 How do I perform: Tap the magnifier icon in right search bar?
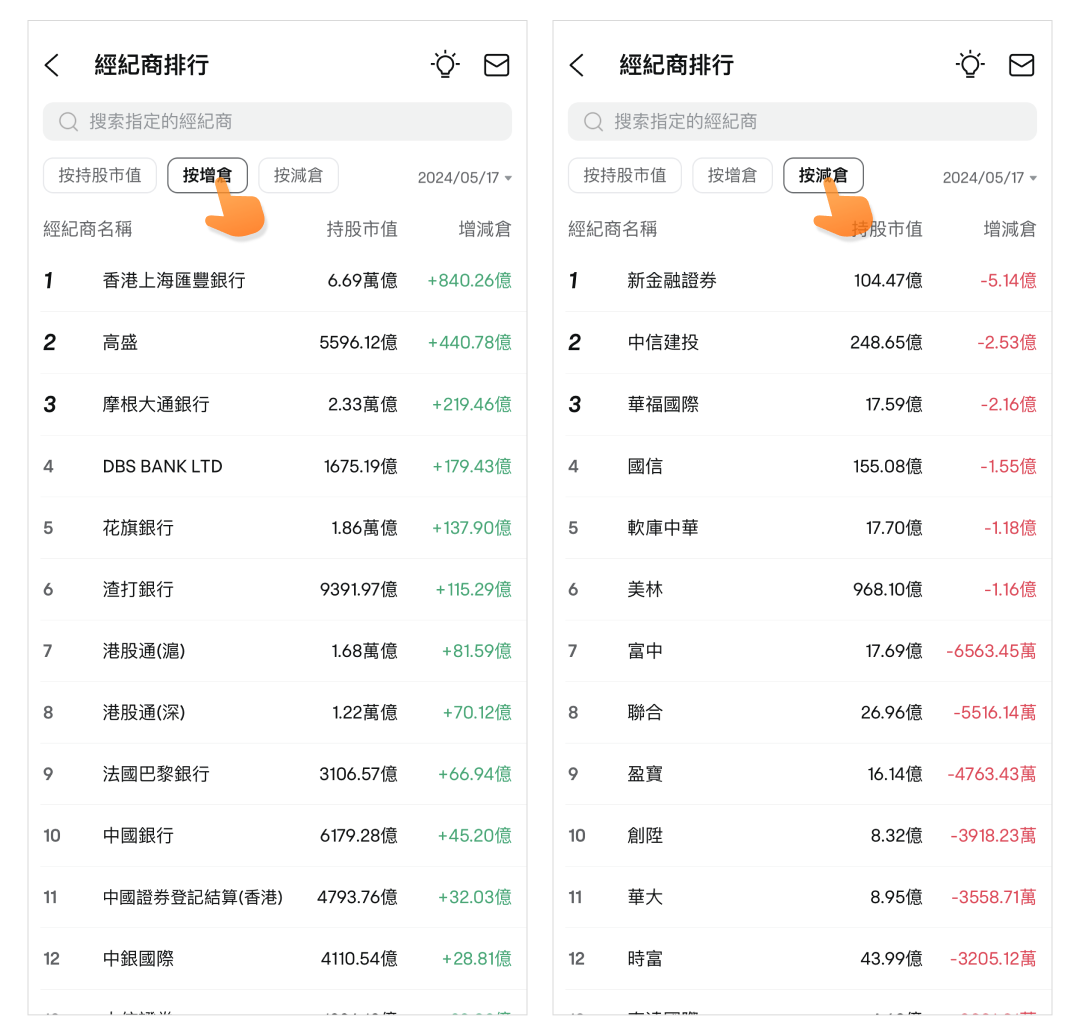click(593, 122)
